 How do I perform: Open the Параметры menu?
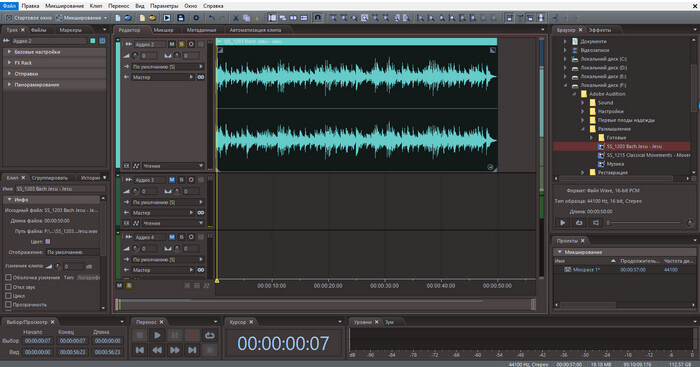(164, 6)
